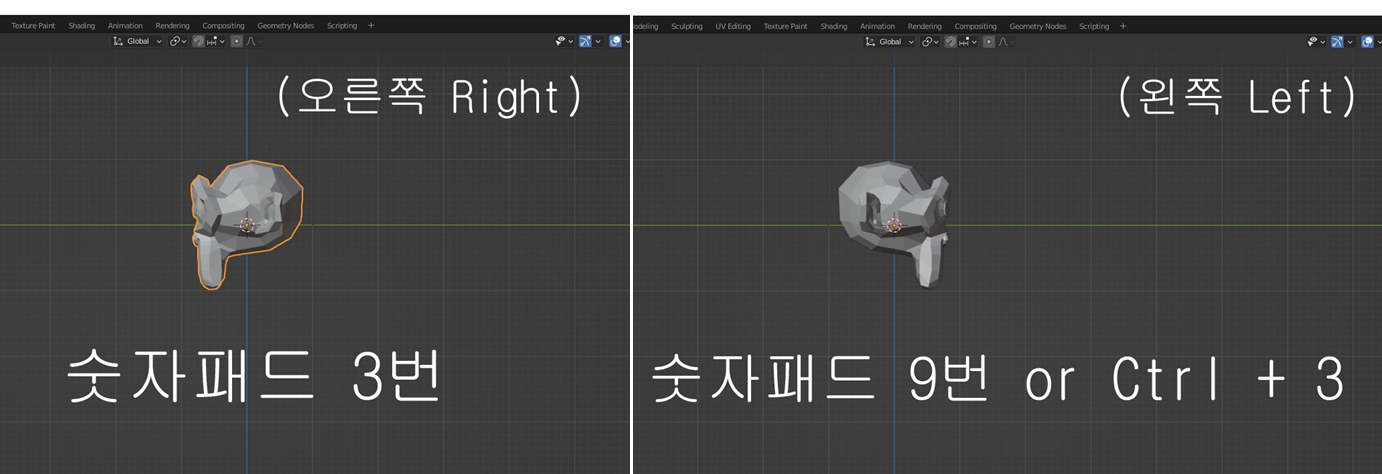The image size is (1382, 474).
Task: Toggle snapping magnet in Left (9번) window
Action: click(950, 41)
